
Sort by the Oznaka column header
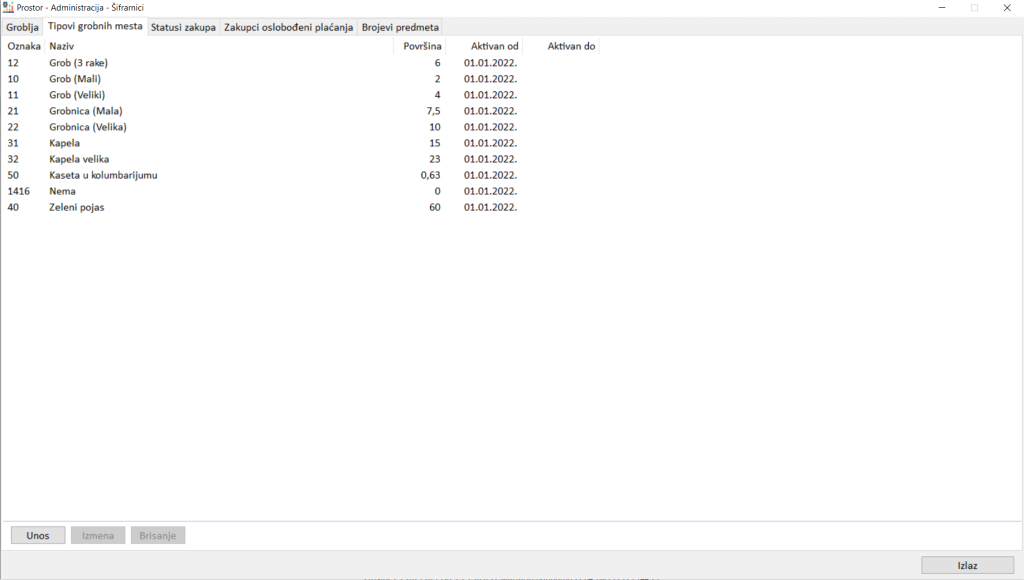coord(24,46)
